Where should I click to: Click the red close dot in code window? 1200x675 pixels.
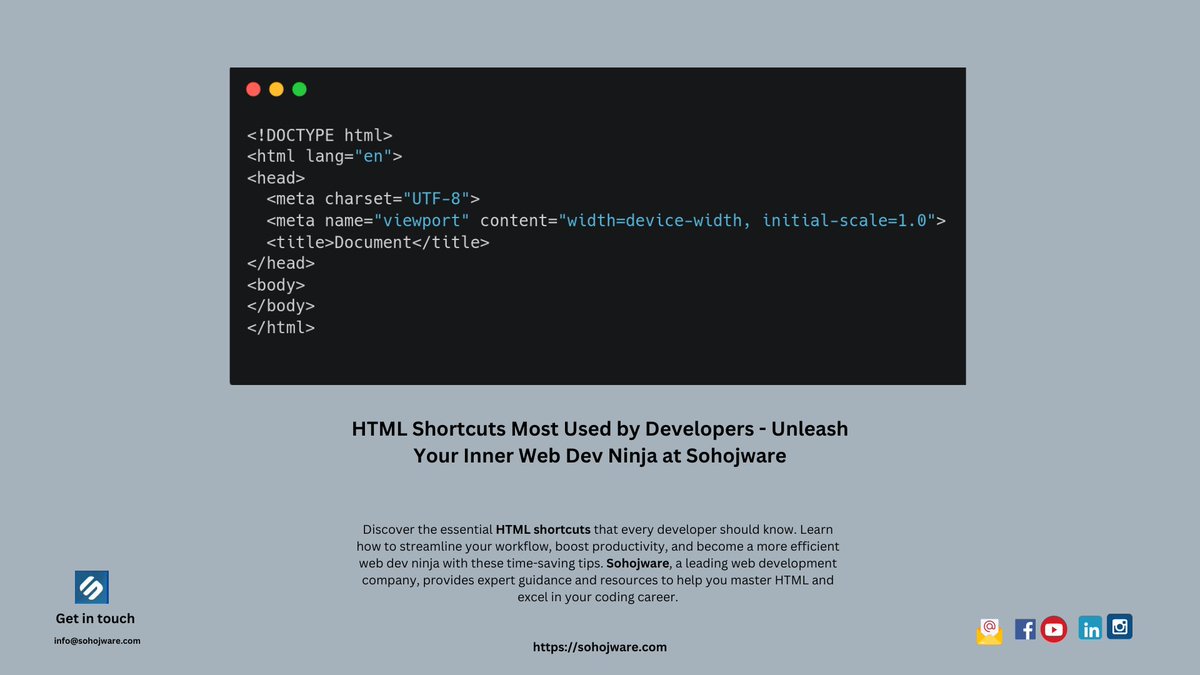click(253, 89)
